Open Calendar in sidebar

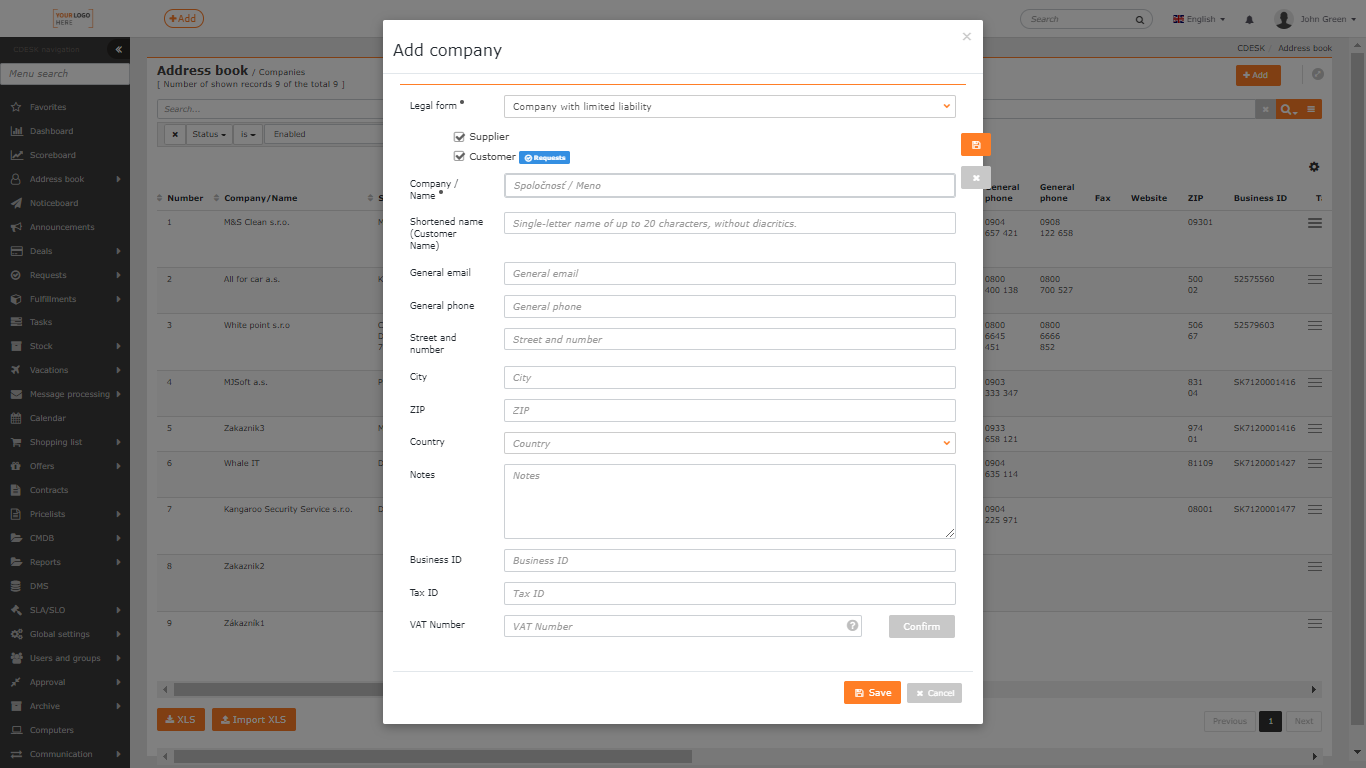(47, 418)
